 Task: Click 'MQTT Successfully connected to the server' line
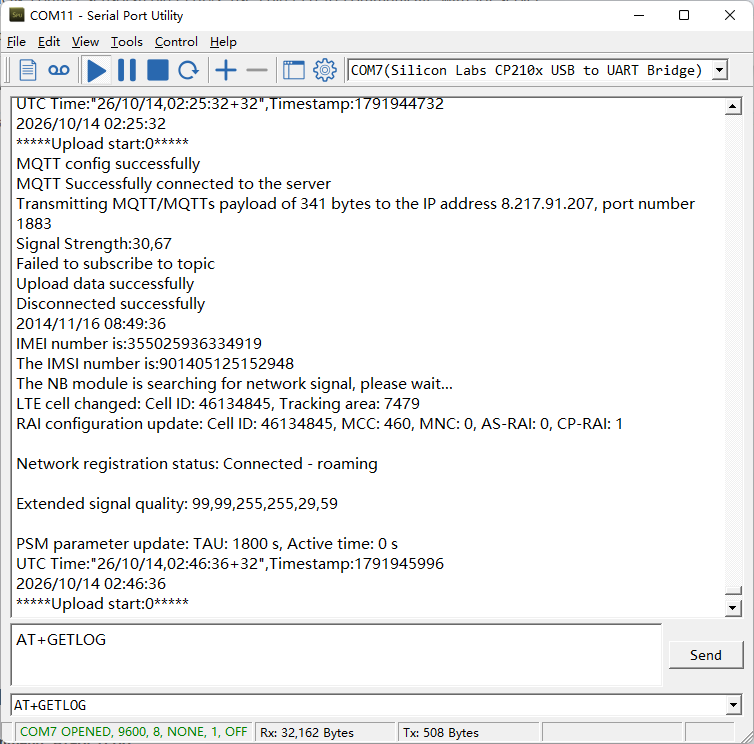point(174,183)
